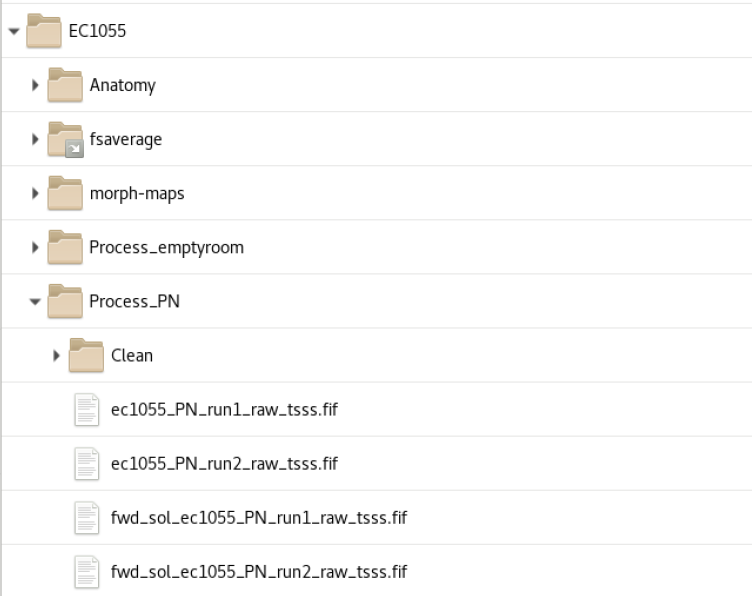
Task: Expand the Clean subfolder arrow
Action: pyautogui.click(x=57, y=355)
